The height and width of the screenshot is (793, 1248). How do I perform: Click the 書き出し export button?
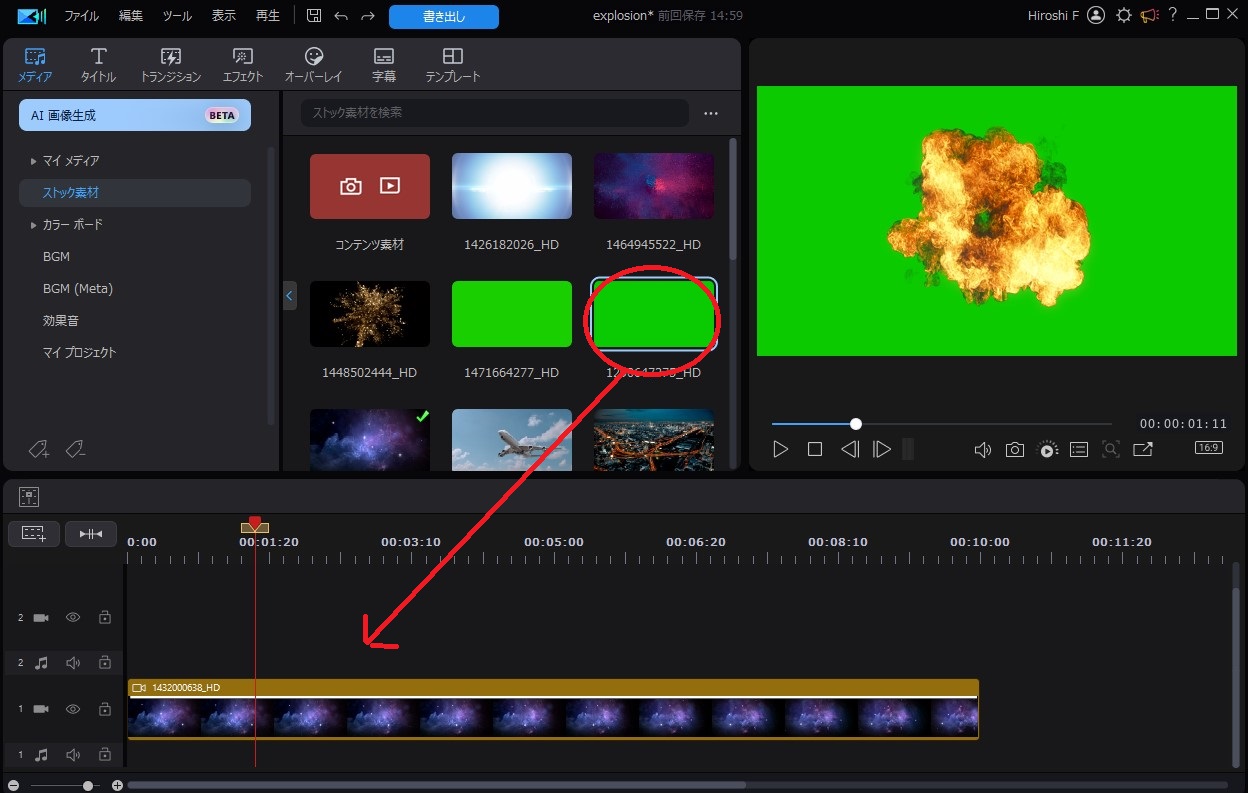point(444,16)
